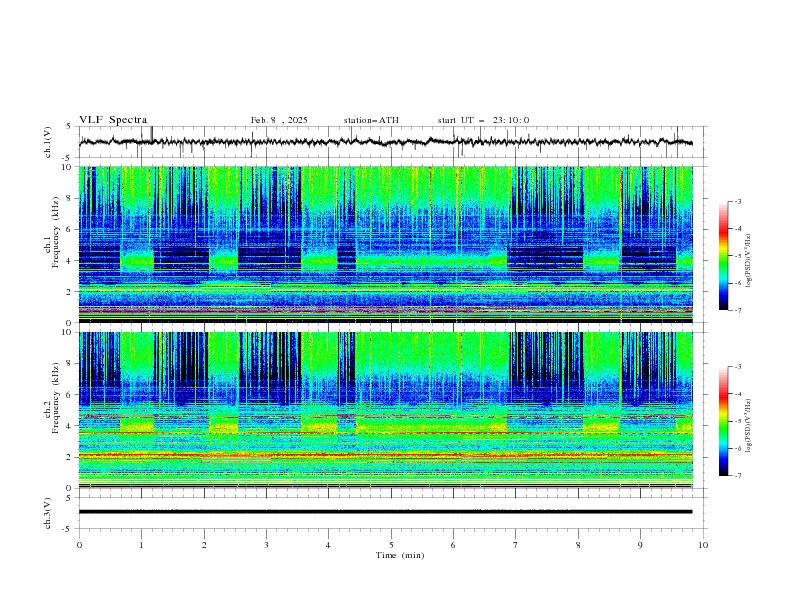Click time-axis tick label "2"
The image size is (792, 612).
point(204,545)
